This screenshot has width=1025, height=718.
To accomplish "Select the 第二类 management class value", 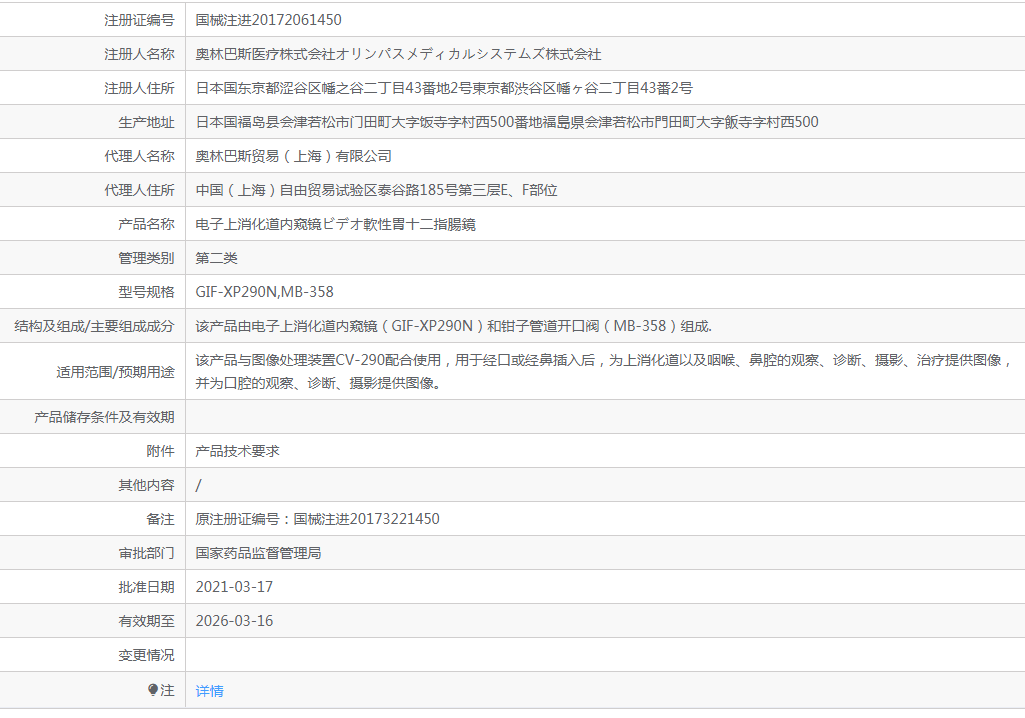I will click(216, 258).
